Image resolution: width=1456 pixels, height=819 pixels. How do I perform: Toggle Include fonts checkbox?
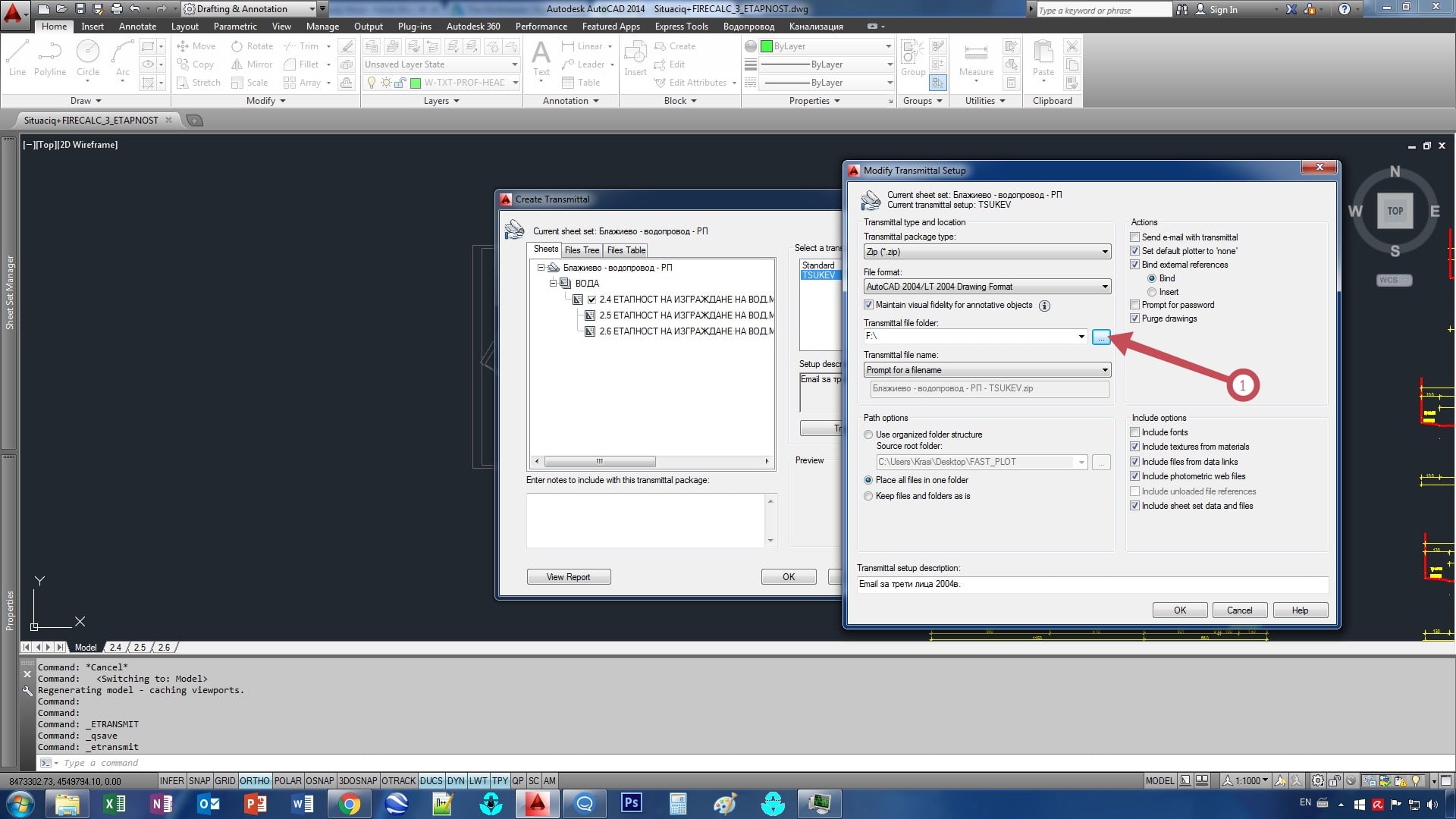click(1135, 432)
